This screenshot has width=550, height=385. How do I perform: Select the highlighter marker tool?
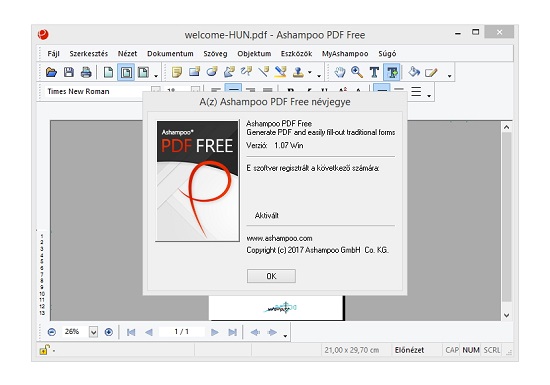coord(281,72)
